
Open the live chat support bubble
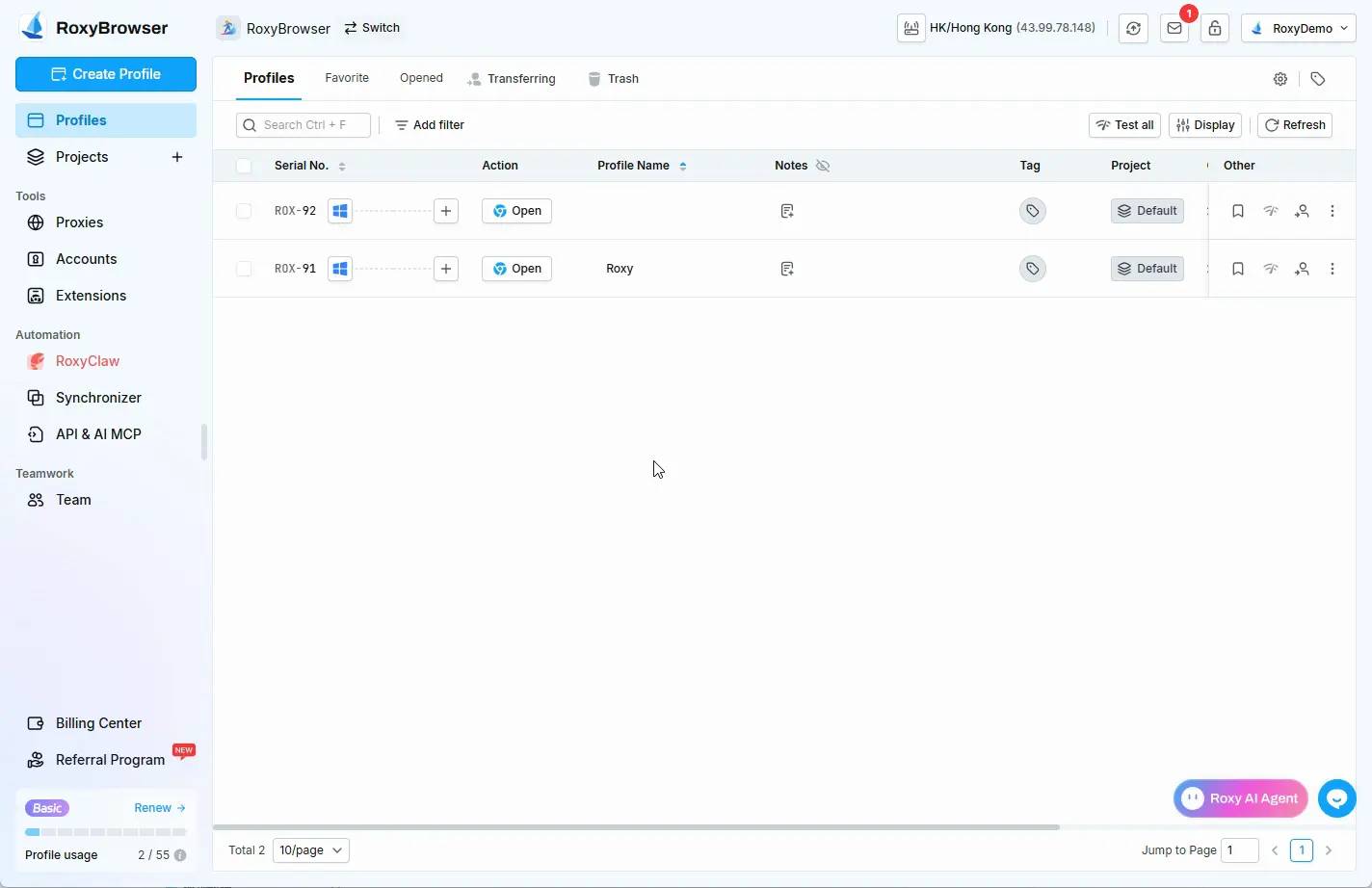(1337, 798)
